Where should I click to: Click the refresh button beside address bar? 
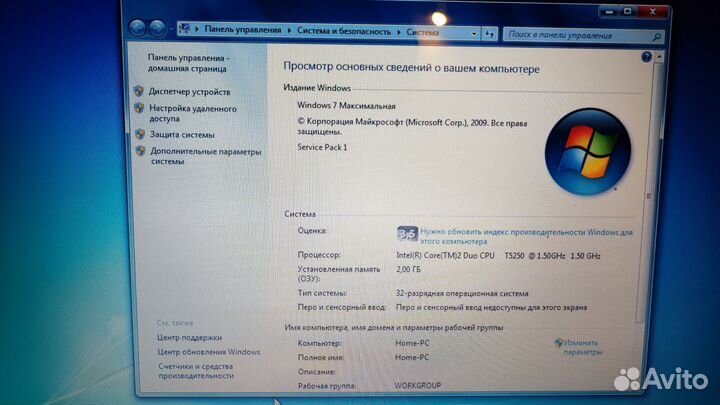pos(489,34)
